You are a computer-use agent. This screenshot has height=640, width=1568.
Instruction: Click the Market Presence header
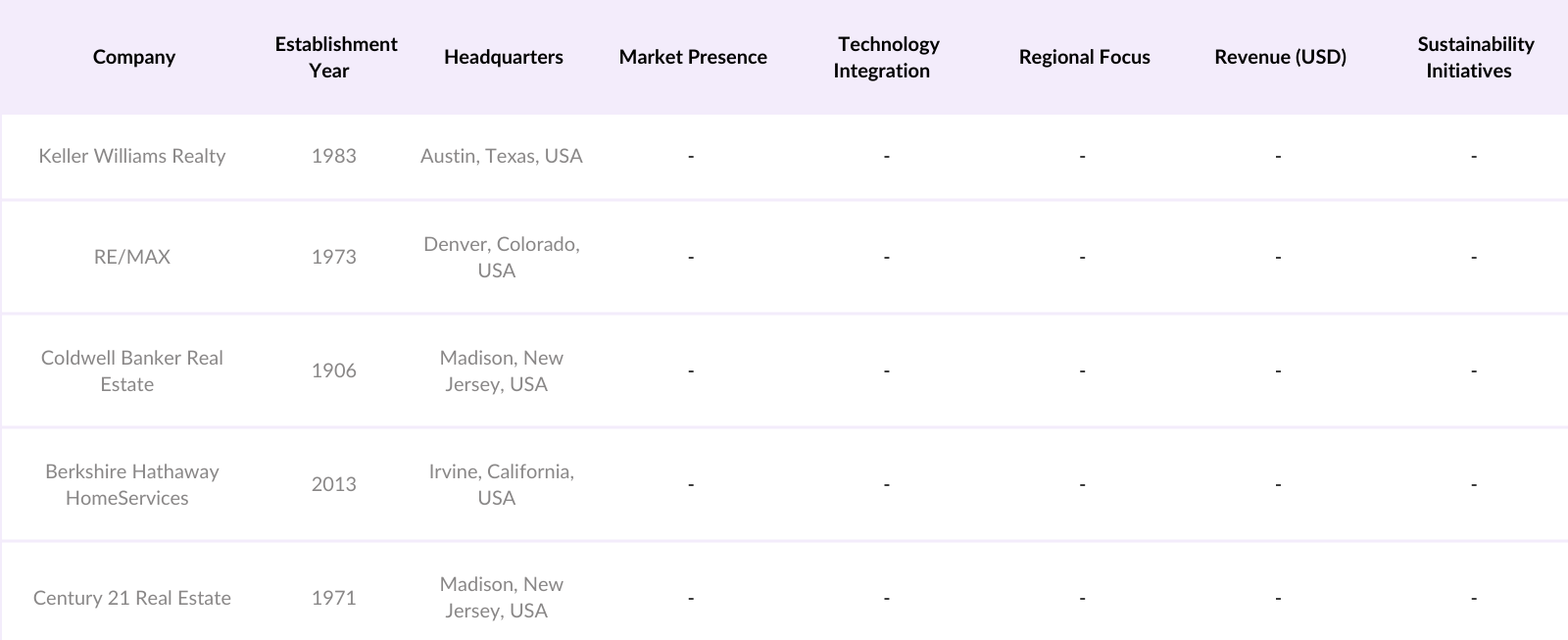(x=692, y=57)
